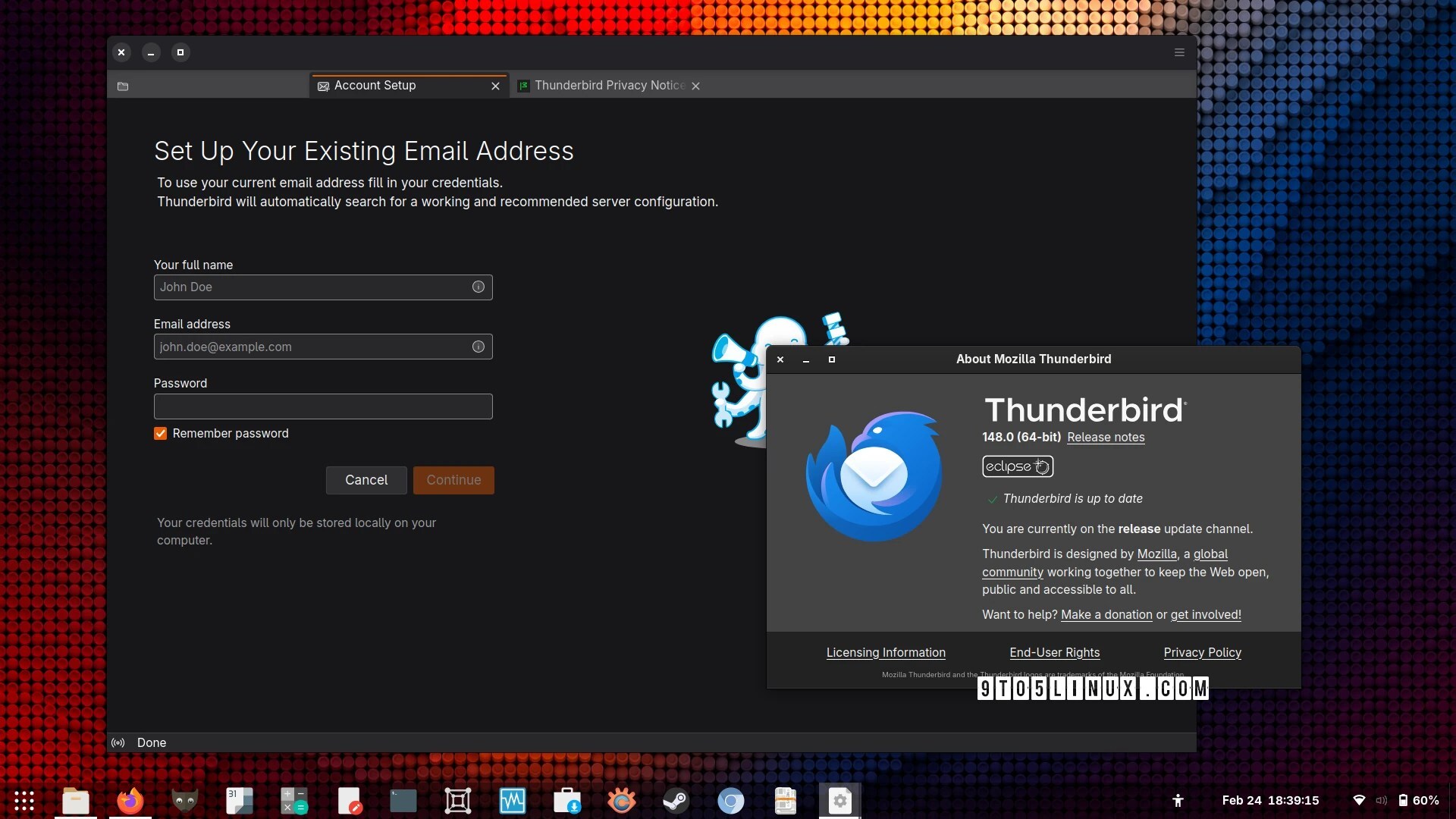Open the app grid launcher
Viewport: 1456px width, 819px height.
click(x=24, y=801)
